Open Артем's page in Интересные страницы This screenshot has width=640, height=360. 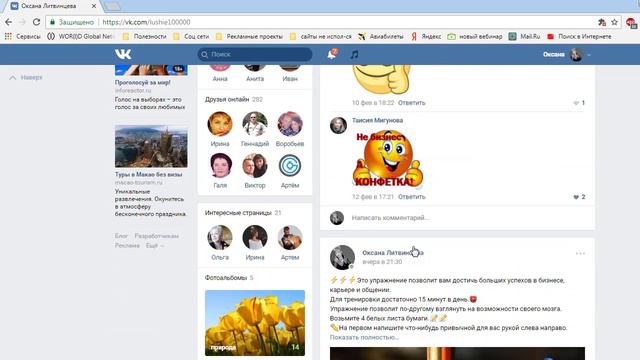point(290,237)
